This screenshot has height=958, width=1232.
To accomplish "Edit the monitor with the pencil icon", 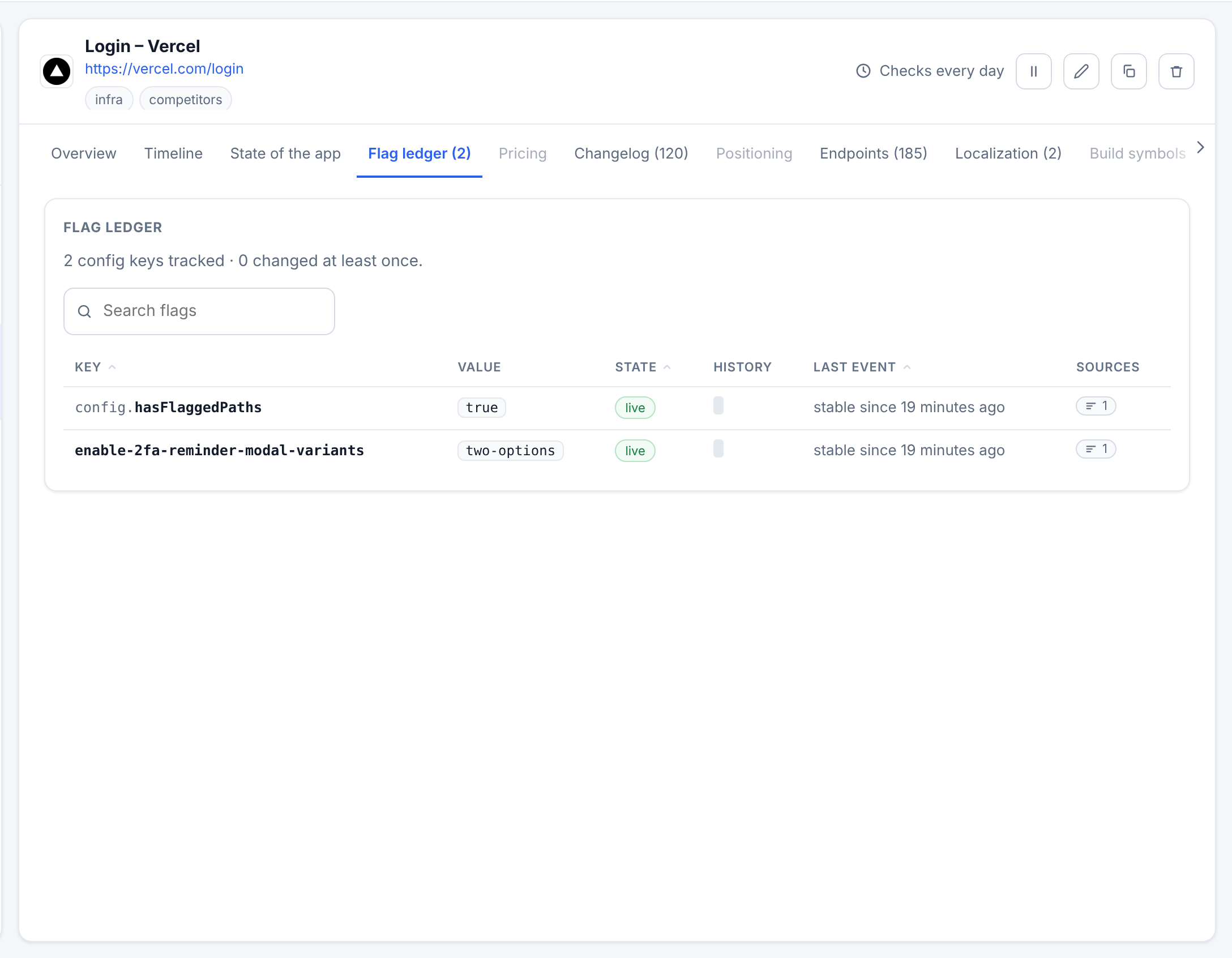I will coord(1081,71).
